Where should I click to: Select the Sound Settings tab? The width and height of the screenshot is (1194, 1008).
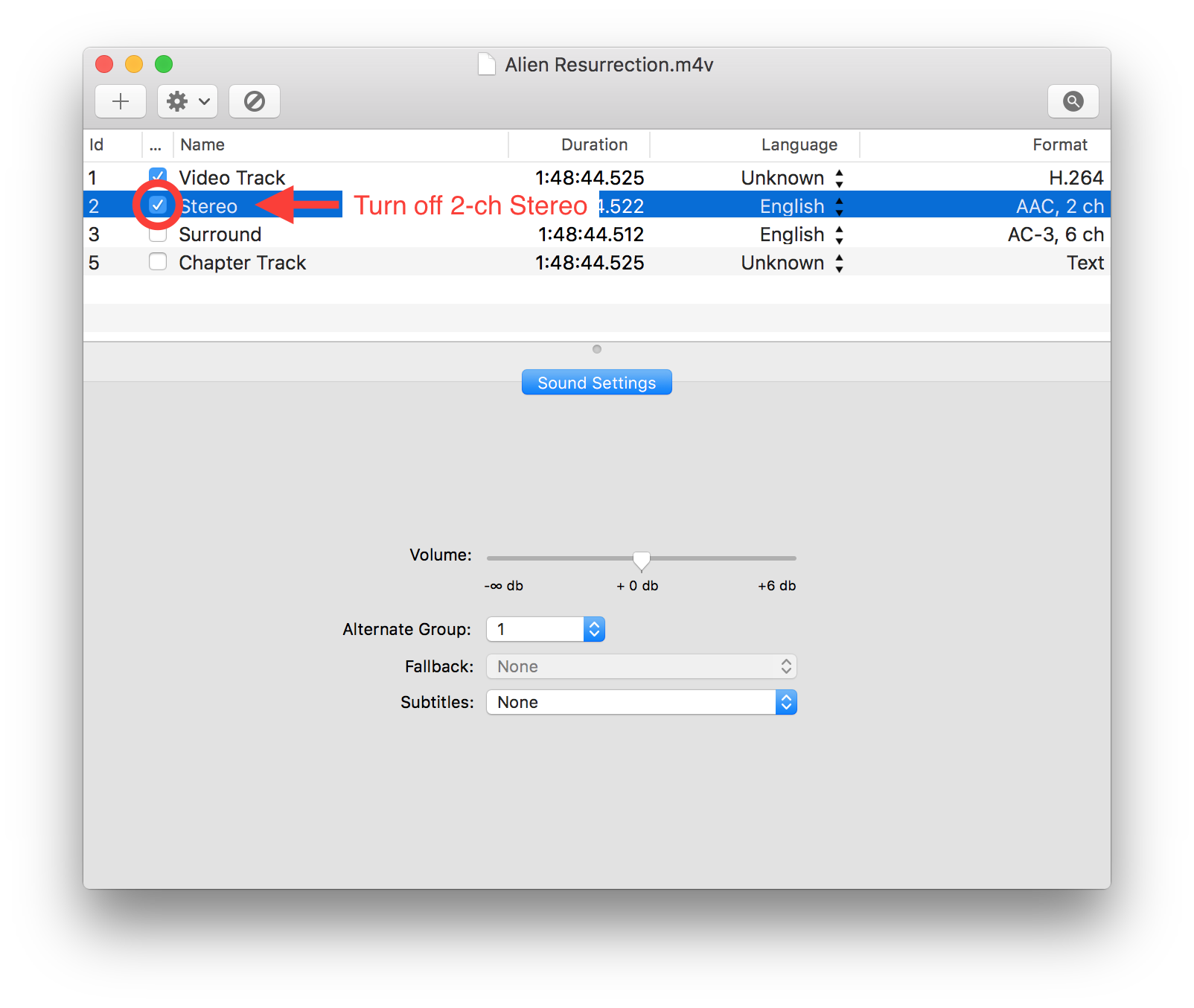[x=597, y=383]
